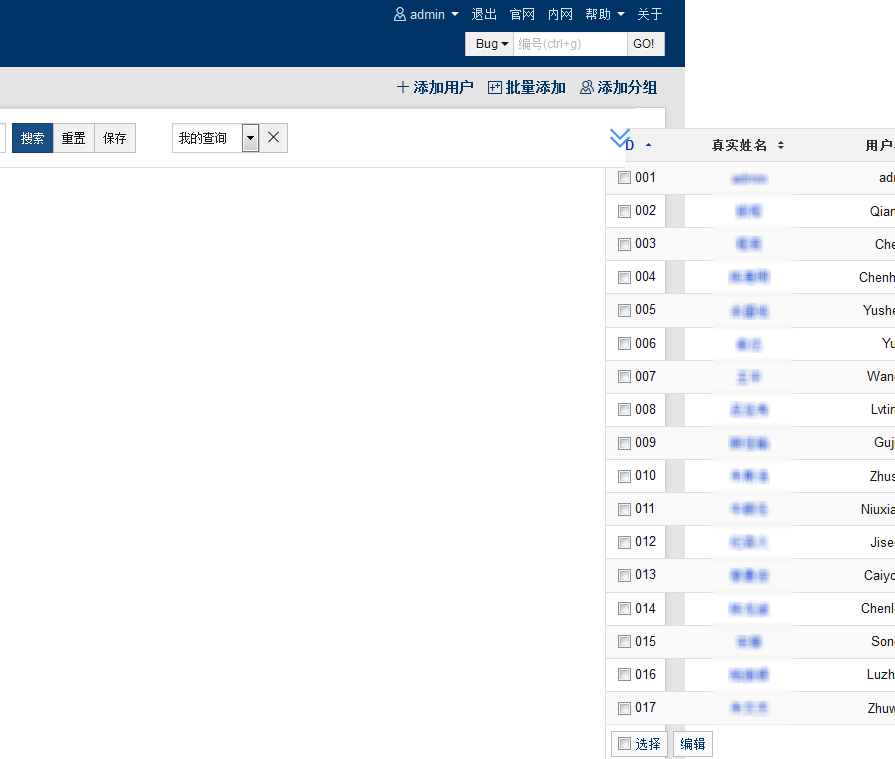
Task: Open the Bug type dropdown
Action: (x=490, y=44)
